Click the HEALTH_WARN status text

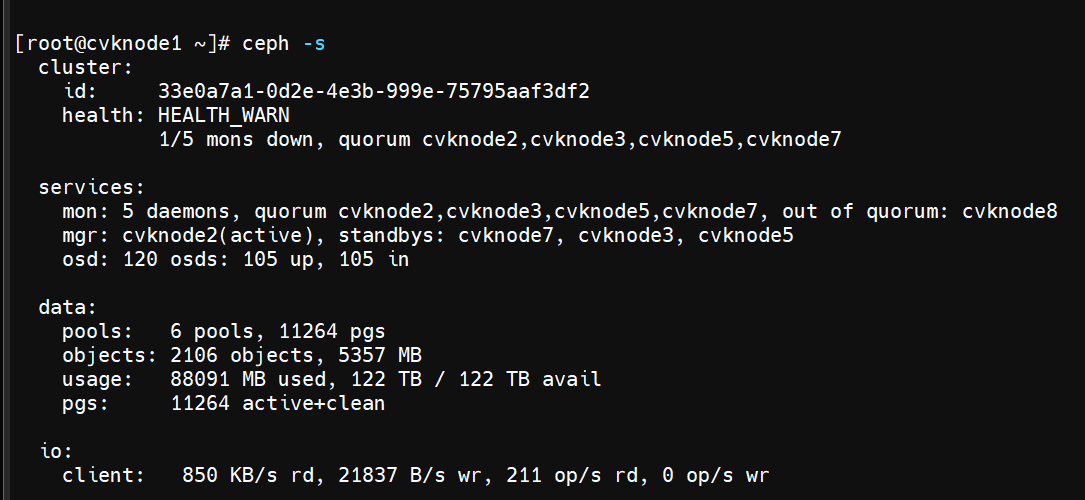tap(223, 116)
